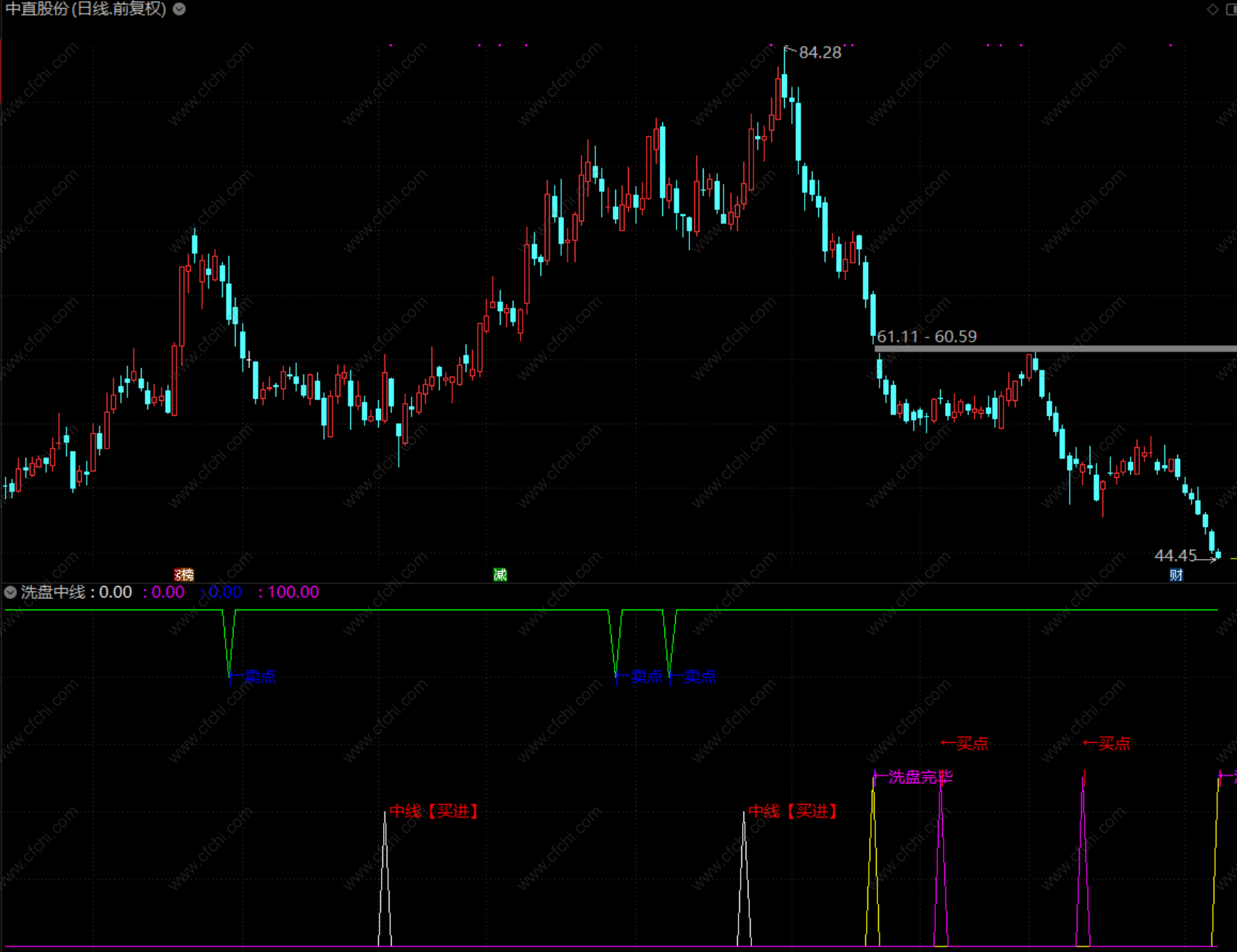Click the 洗盘中线 indicator name

tap(53, 592)
